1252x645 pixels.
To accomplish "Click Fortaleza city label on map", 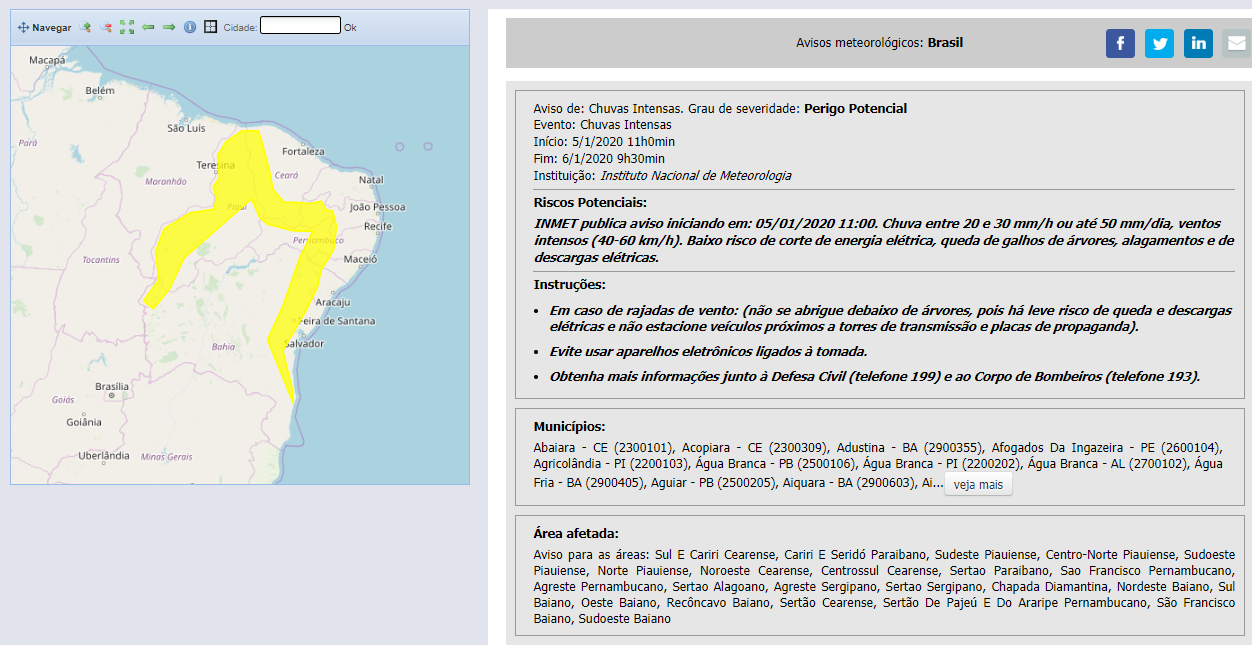I will pos(303,152).
